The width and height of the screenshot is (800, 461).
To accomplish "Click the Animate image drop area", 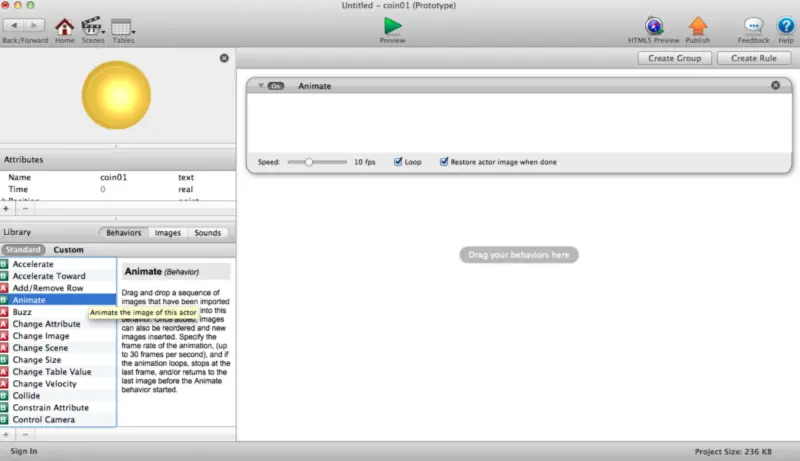I will tap(519, 122).
